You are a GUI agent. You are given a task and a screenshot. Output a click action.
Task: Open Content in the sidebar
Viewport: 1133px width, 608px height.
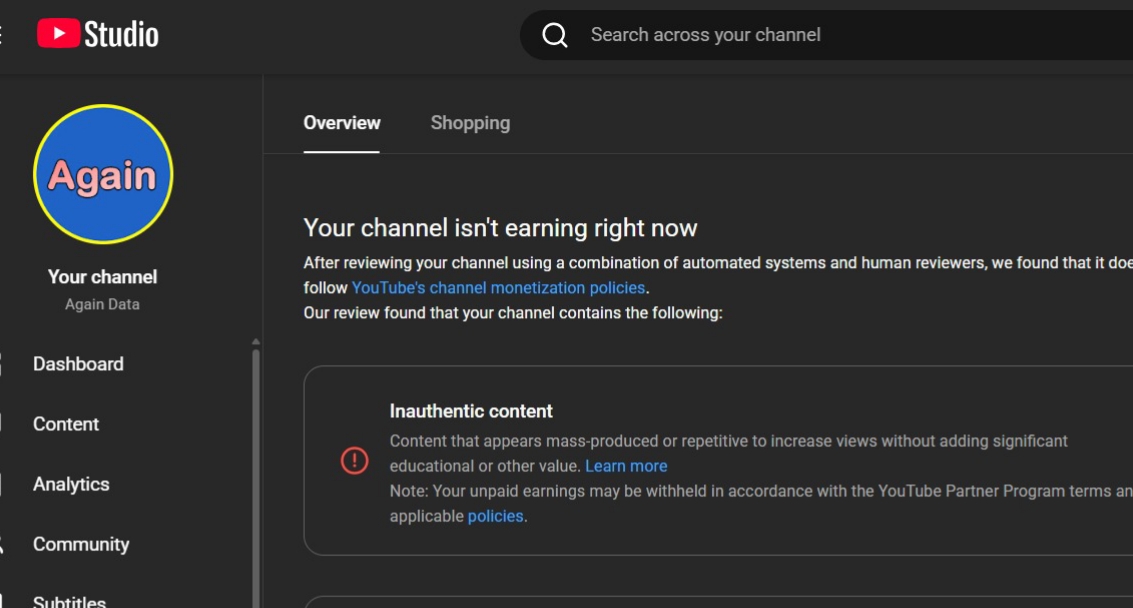coord(66,424)
